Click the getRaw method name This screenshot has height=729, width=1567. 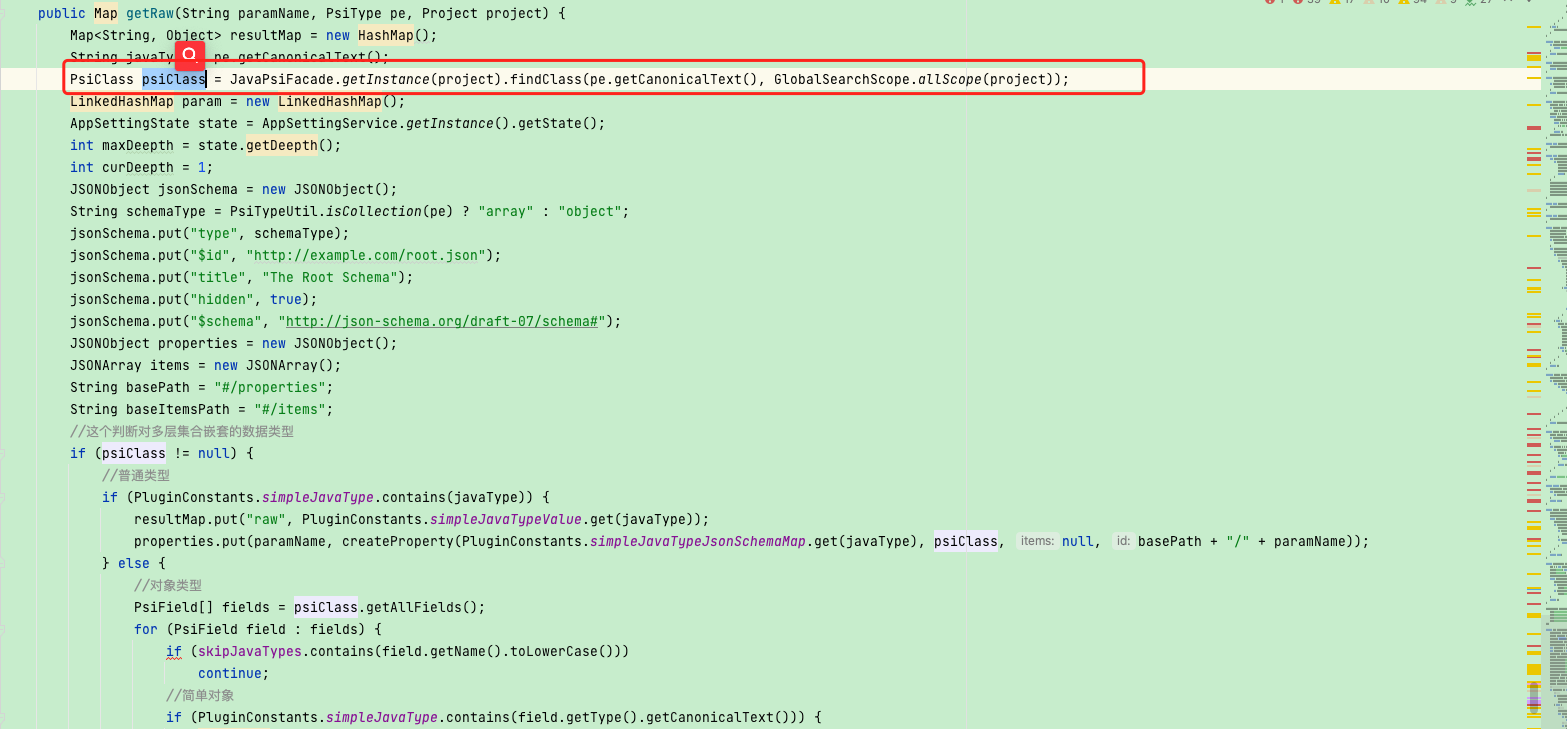(x=150, y=13)
